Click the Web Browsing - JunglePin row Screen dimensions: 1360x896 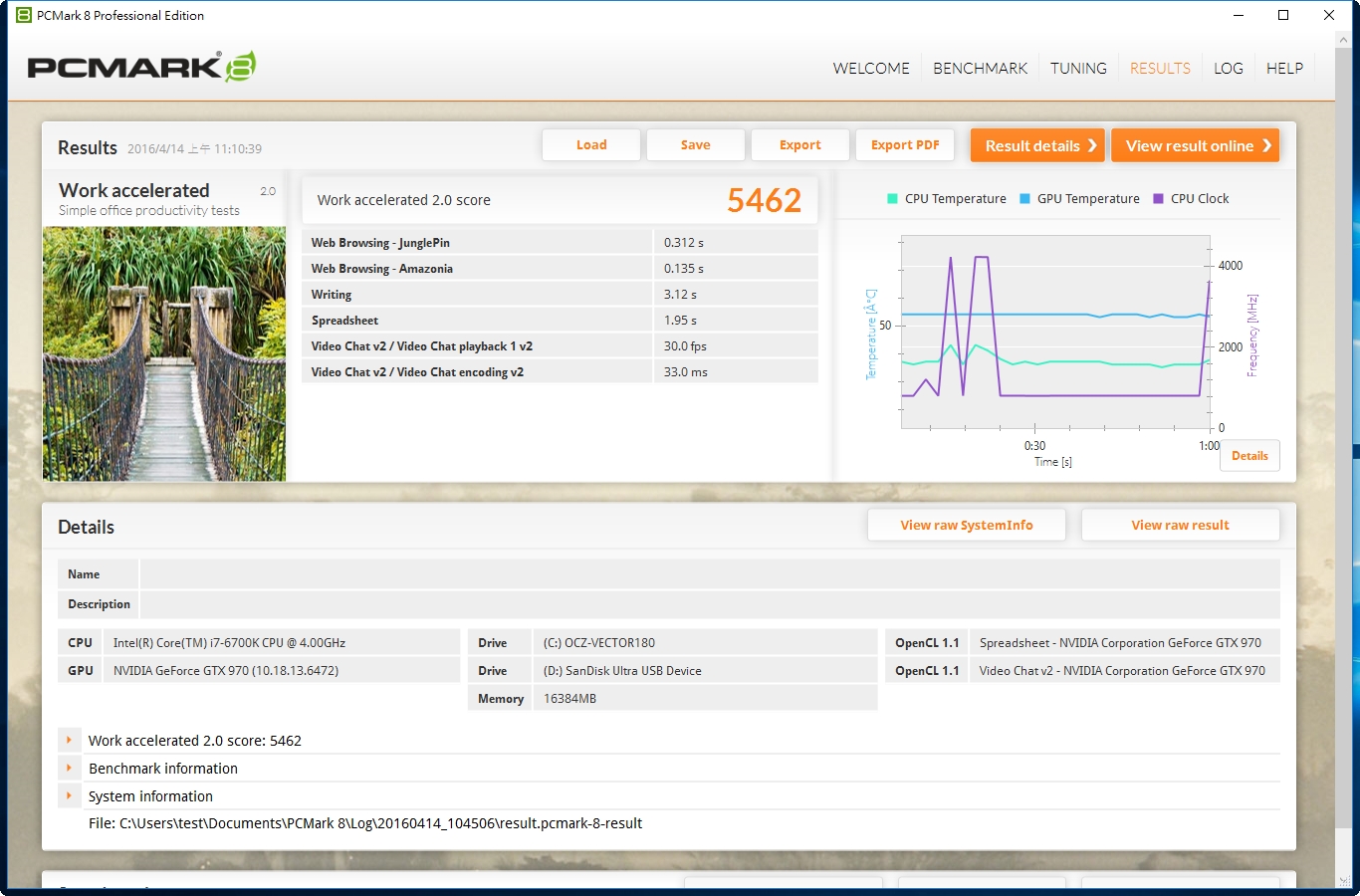tap(560, 242)
